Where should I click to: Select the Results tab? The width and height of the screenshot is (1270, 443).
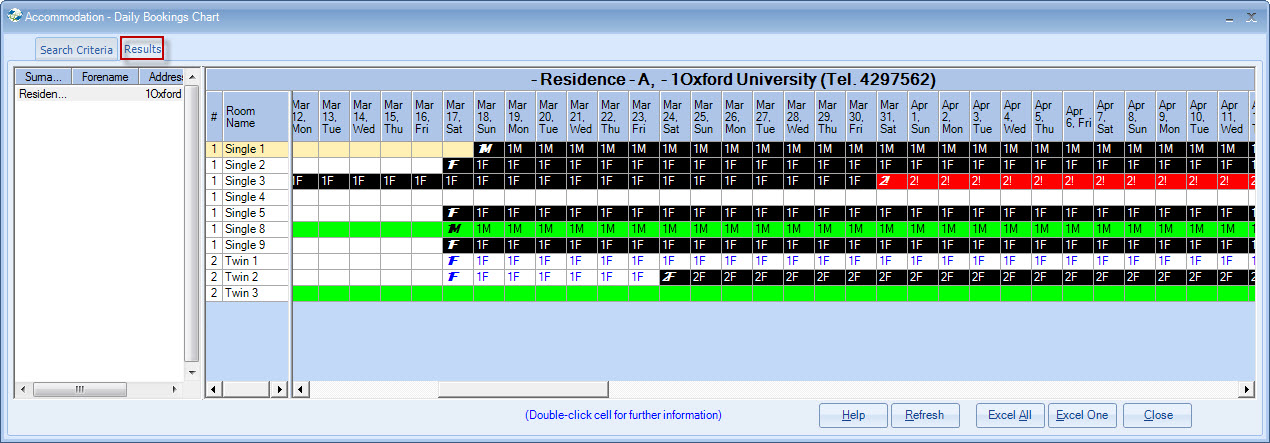pos(142,49)
